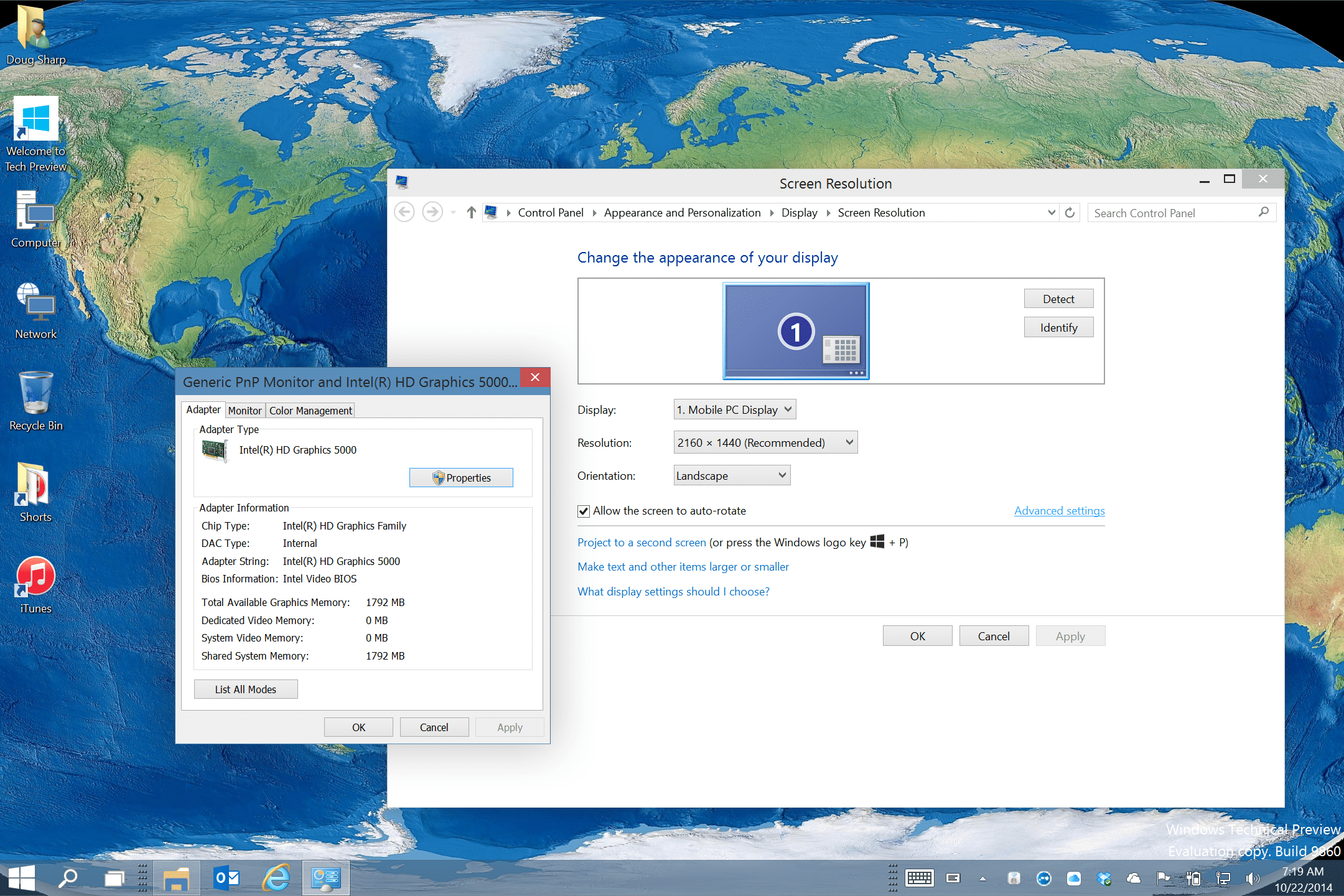This screenshot has width=1344, height=896.
Task: Click Display in the breadcrumb
Action: (800, 213)
